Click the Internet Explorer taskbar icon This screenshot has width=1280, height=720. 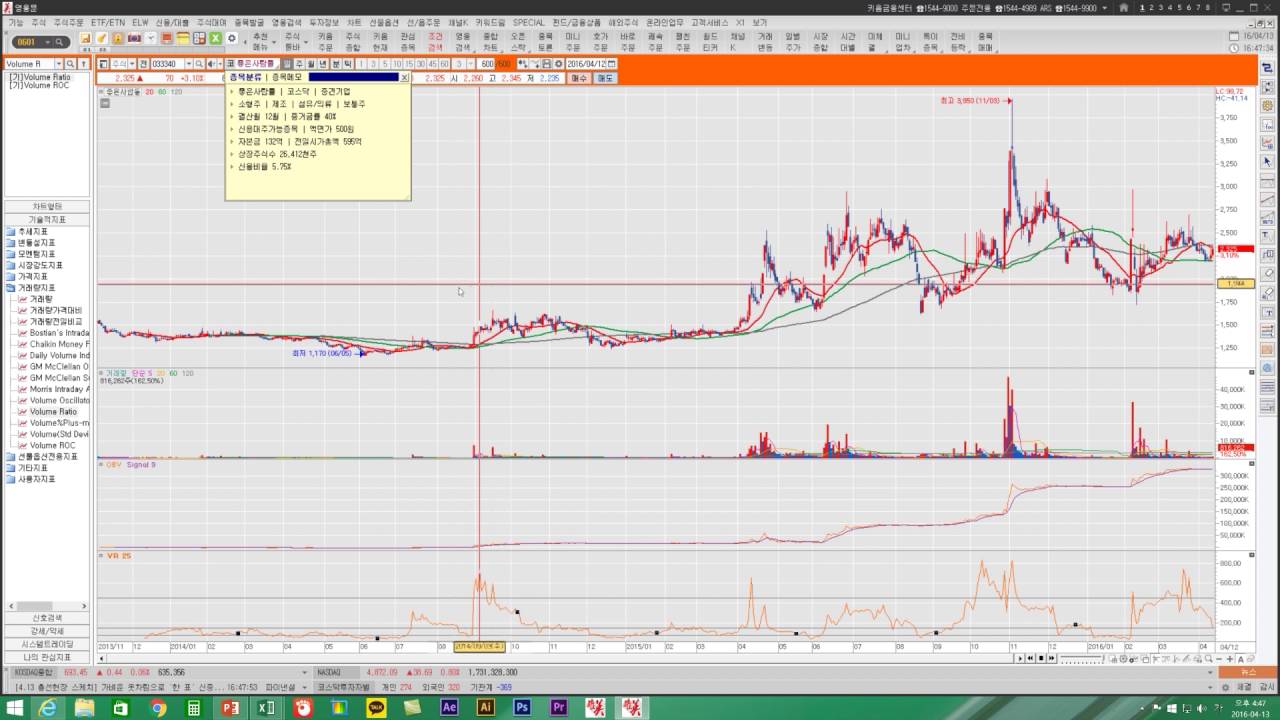point(47,707)
